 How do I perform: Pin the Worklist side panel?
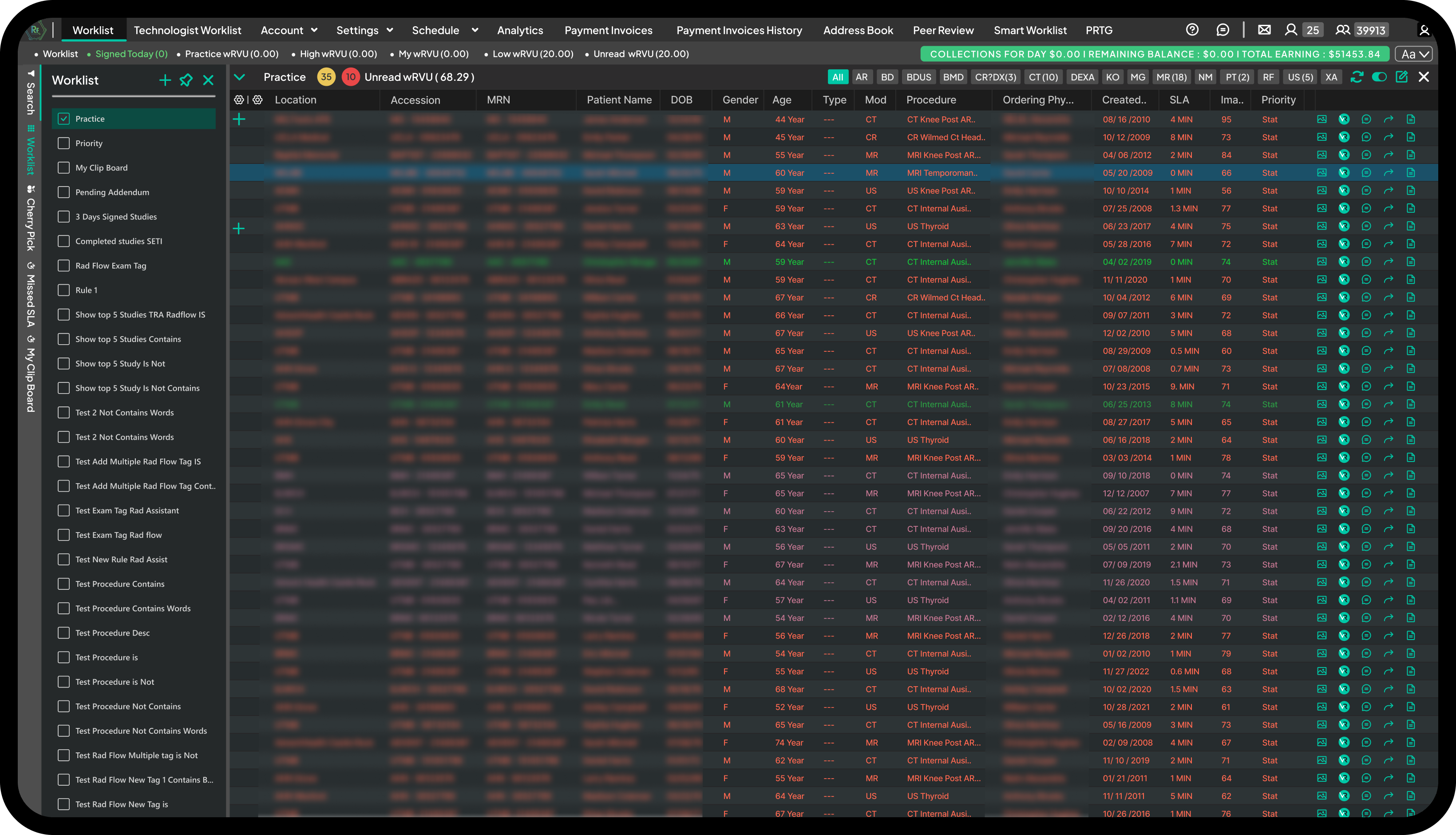tap(186, 80)
